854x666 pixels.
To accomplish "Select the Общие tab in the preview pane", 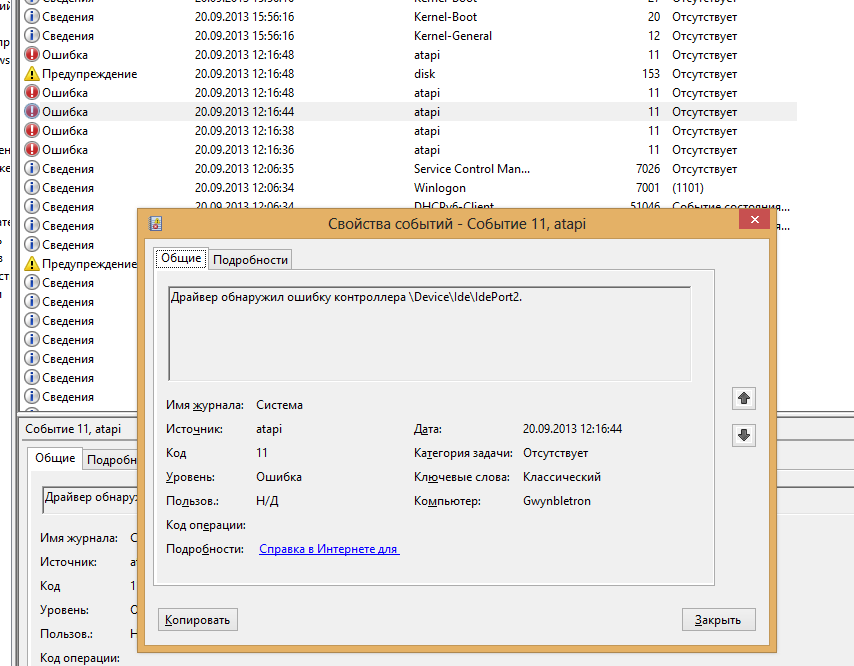I will 55,458.
